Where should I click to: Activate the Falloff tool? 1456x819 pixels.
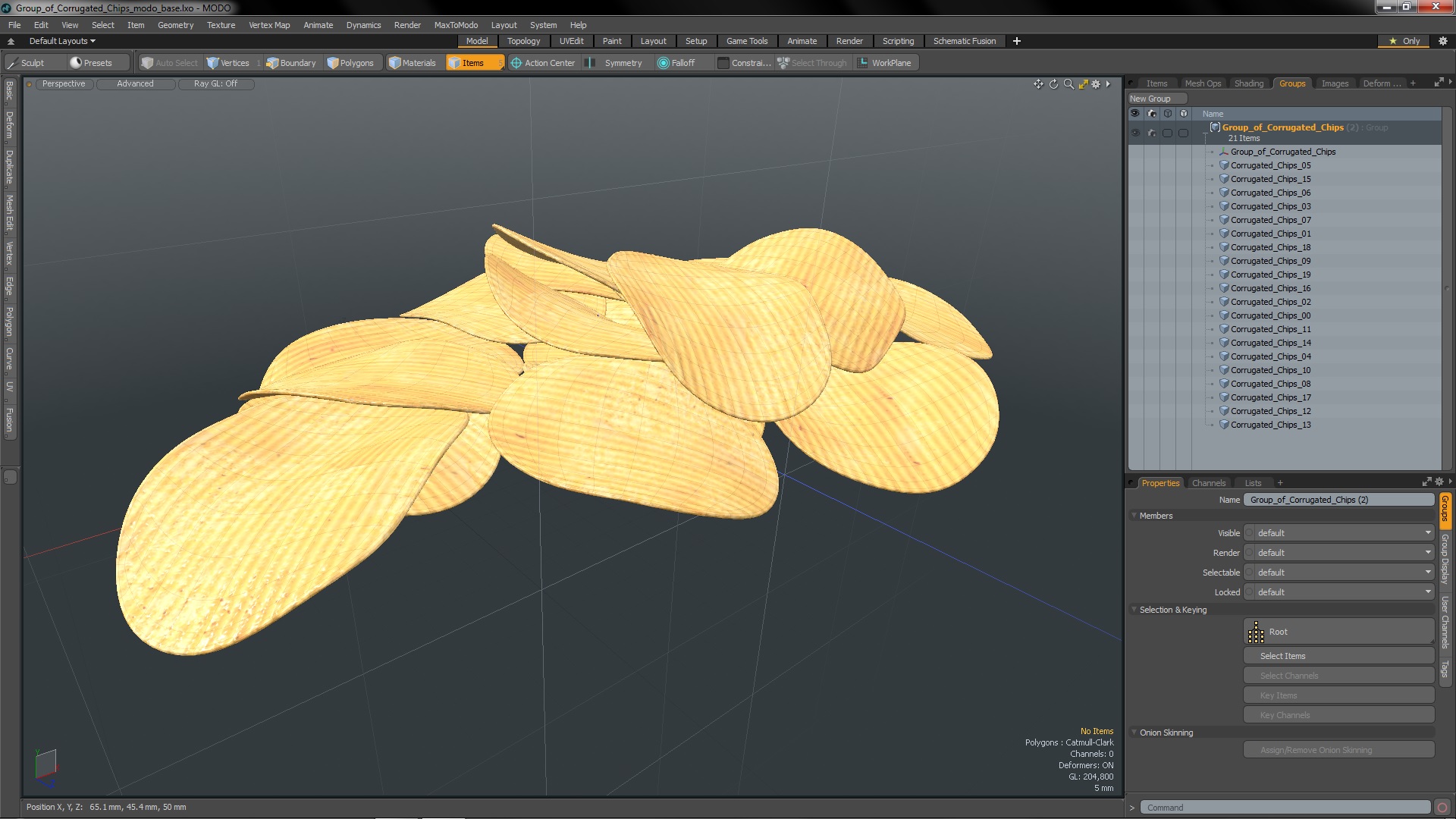click(x=676, y=63)
